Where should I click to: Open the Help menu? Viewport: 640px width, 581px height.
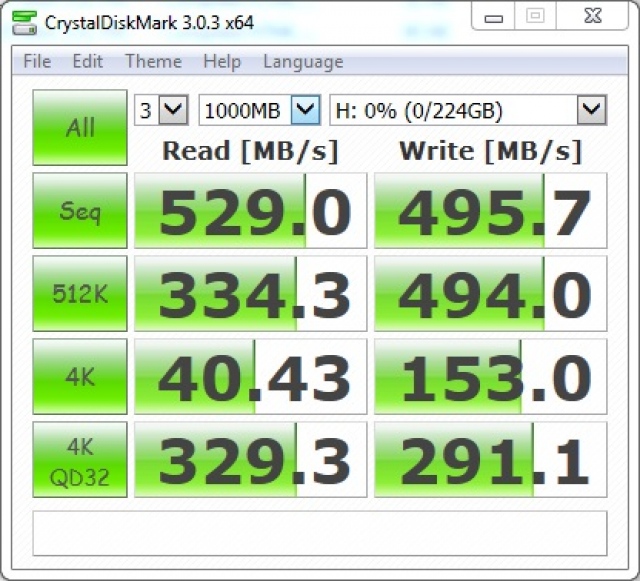(x=222, y=62)
